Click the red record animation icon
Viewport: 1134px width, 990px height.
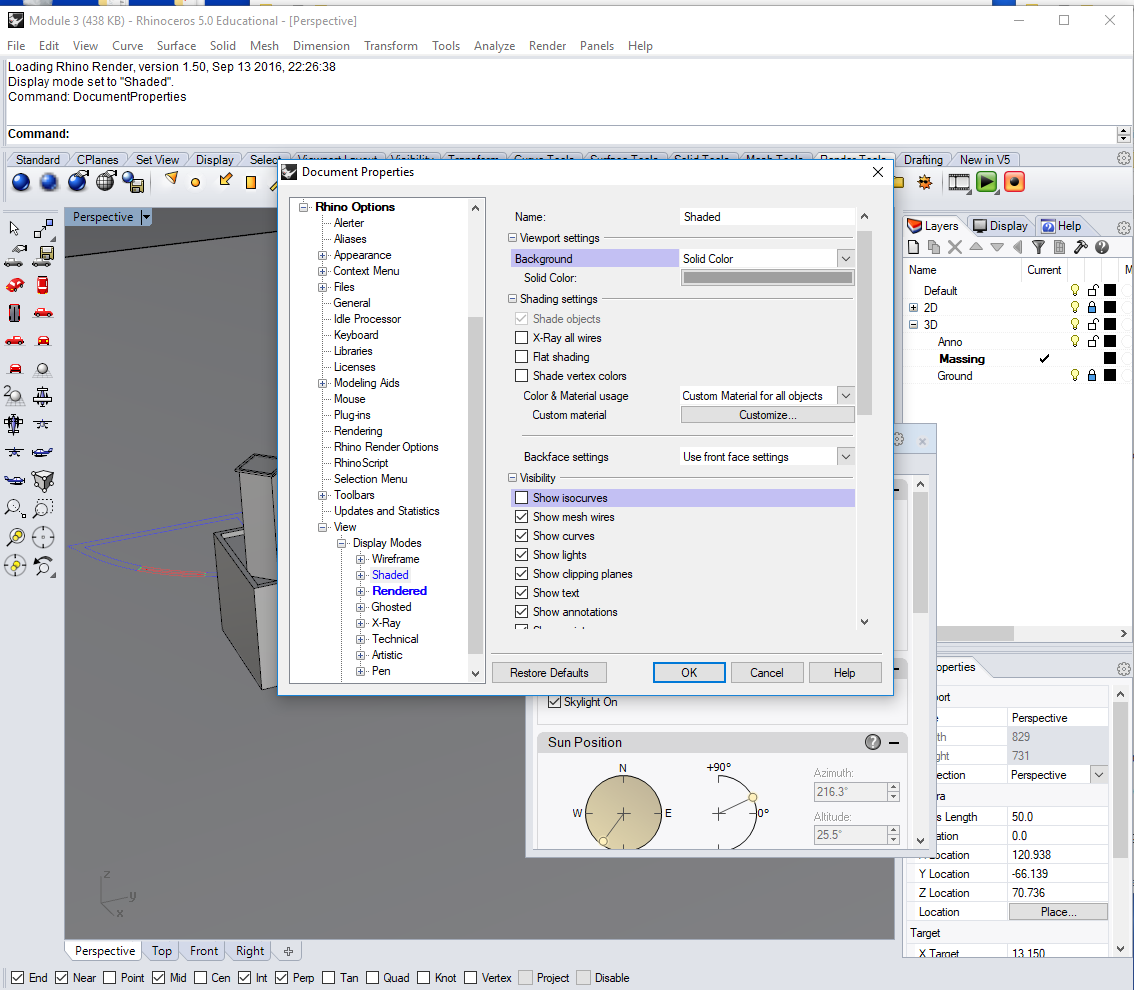coord(1015,182)
